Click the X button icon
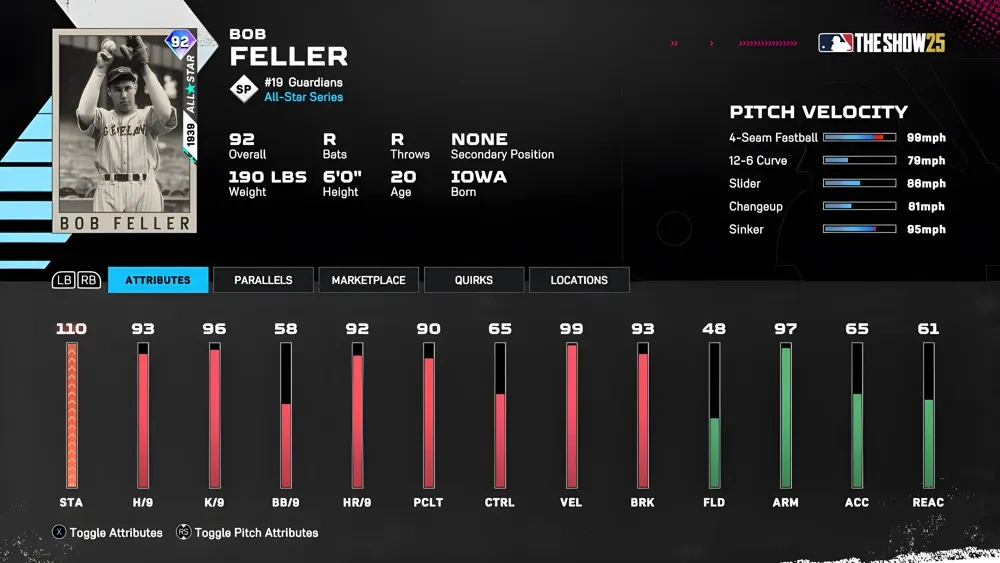 coord(59,533)
